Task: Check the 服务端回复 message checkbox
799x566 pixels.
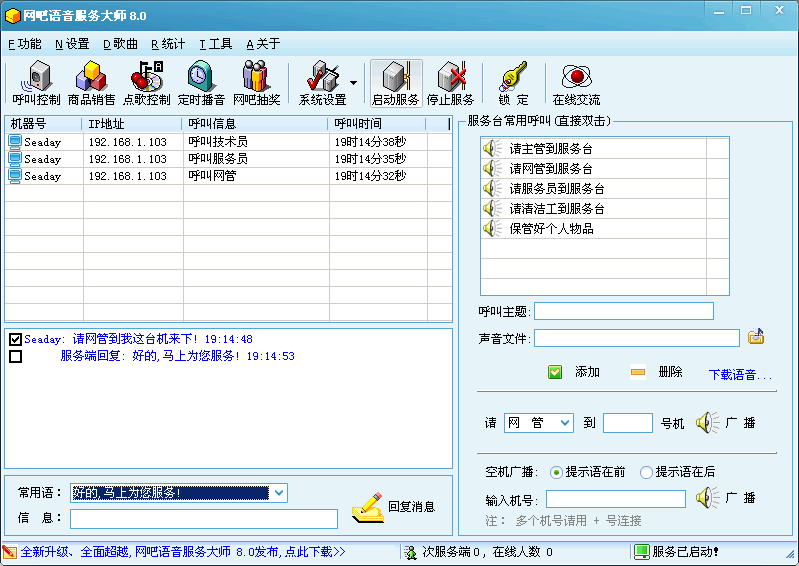Action: coord(15,357)
